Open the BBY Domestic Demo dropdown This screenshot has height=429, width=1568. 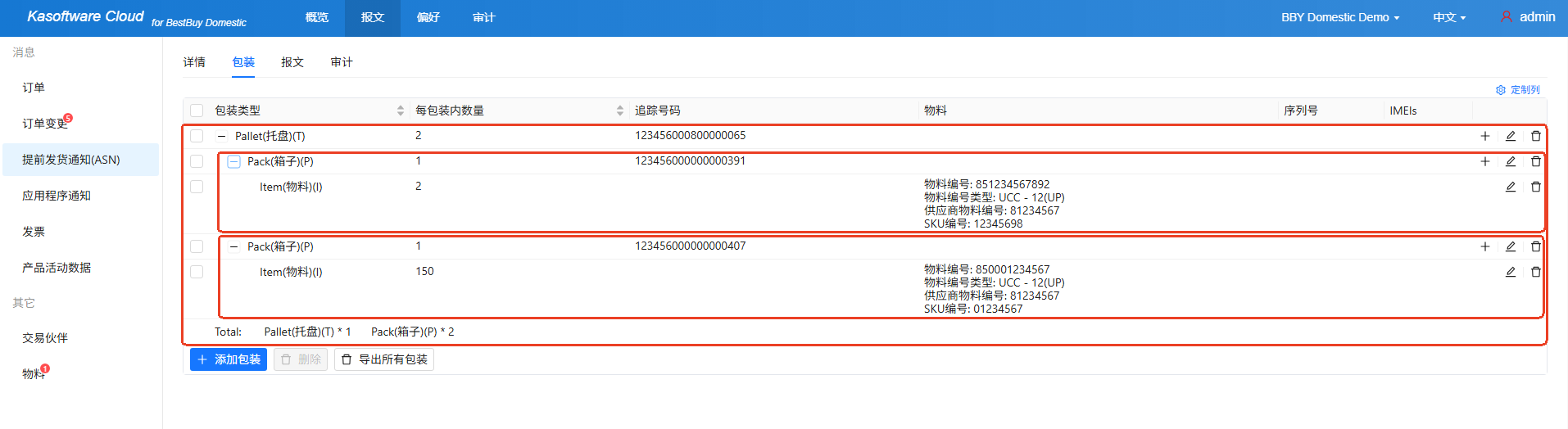point(1340,17)
